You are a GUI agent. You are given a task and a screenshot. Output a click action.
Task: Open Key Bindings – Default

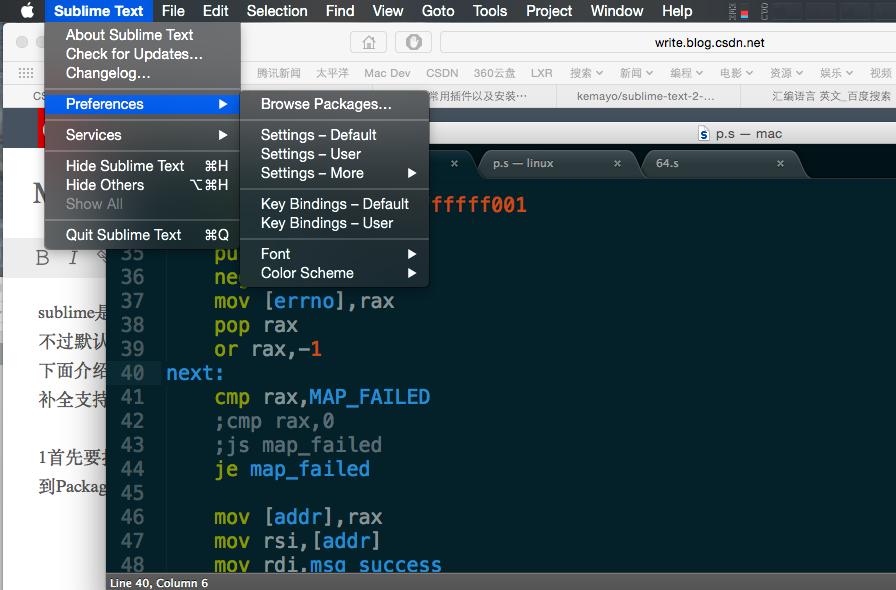(334, 204)
